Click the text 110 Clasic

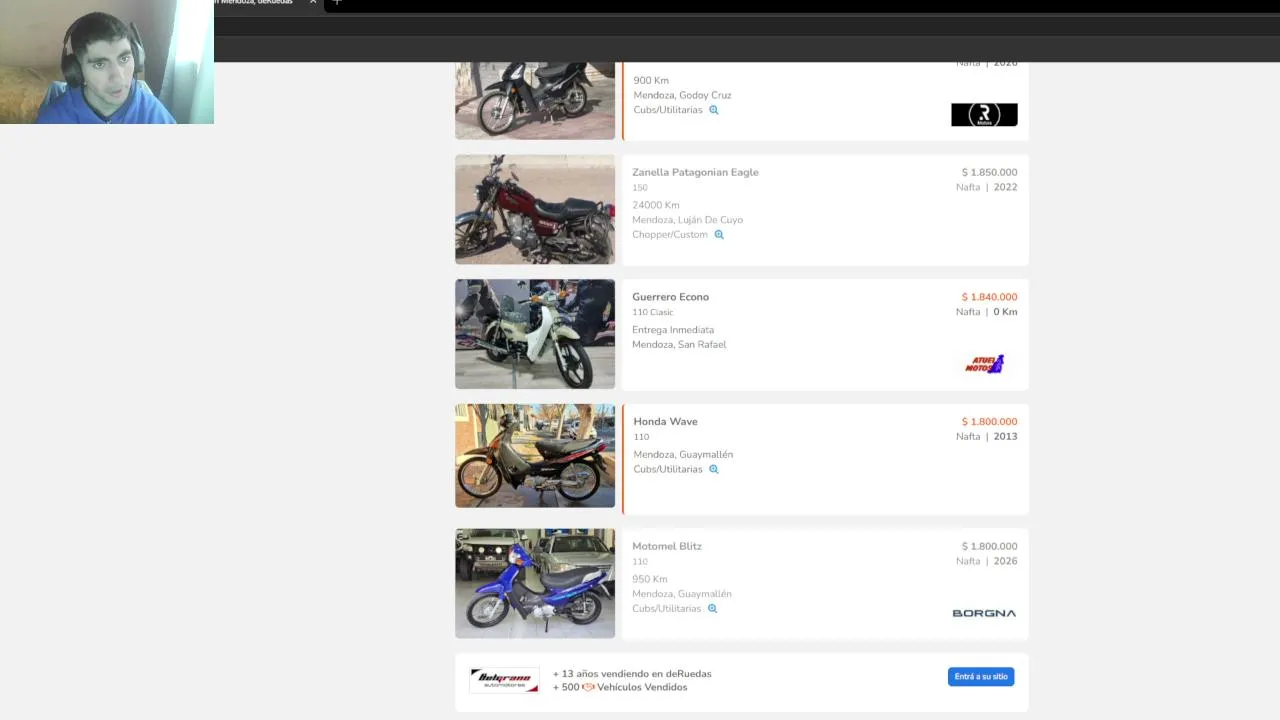(x=653, y=312)
